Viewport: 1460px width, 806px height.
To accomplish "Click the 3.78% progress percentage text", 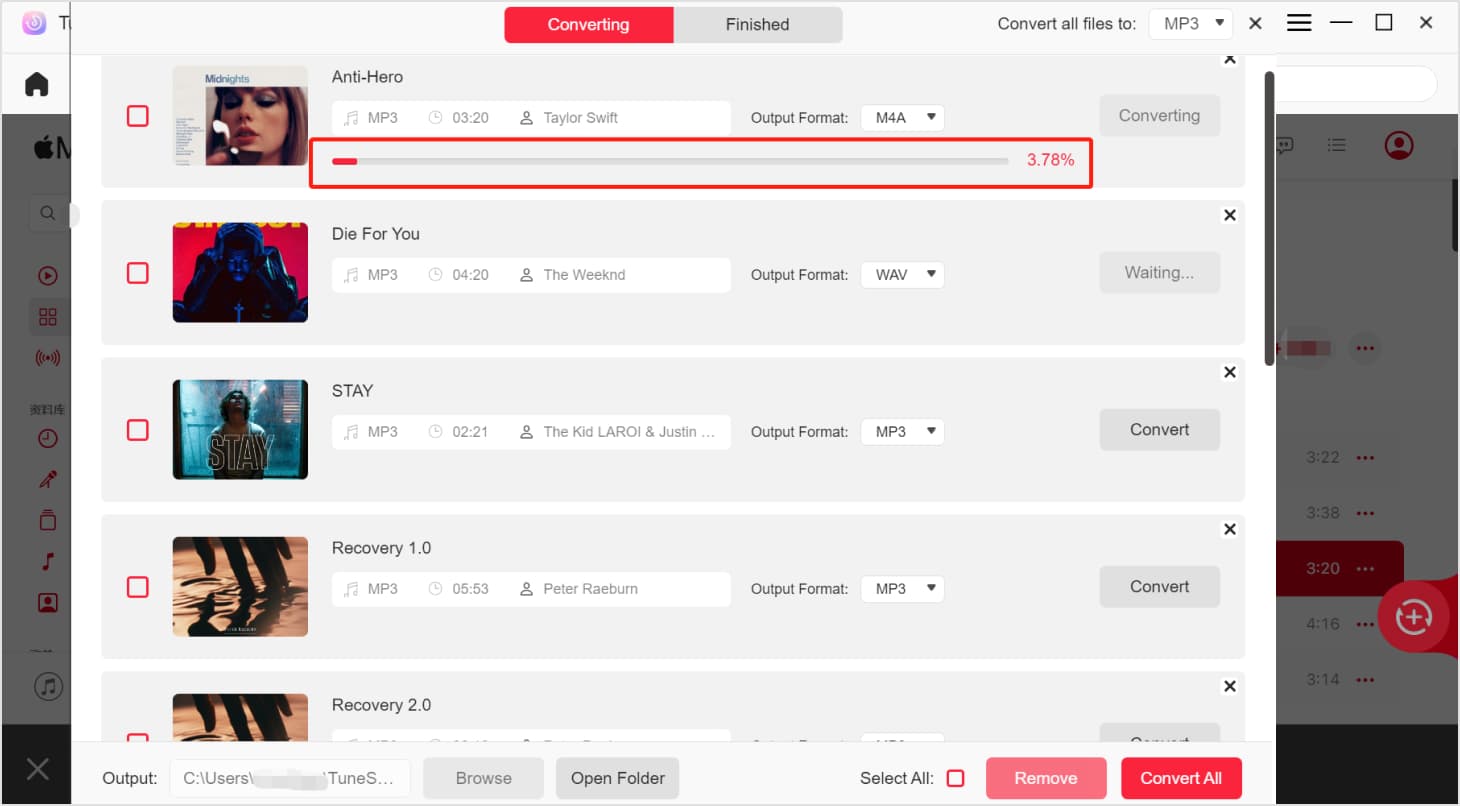I will 1050,159.
